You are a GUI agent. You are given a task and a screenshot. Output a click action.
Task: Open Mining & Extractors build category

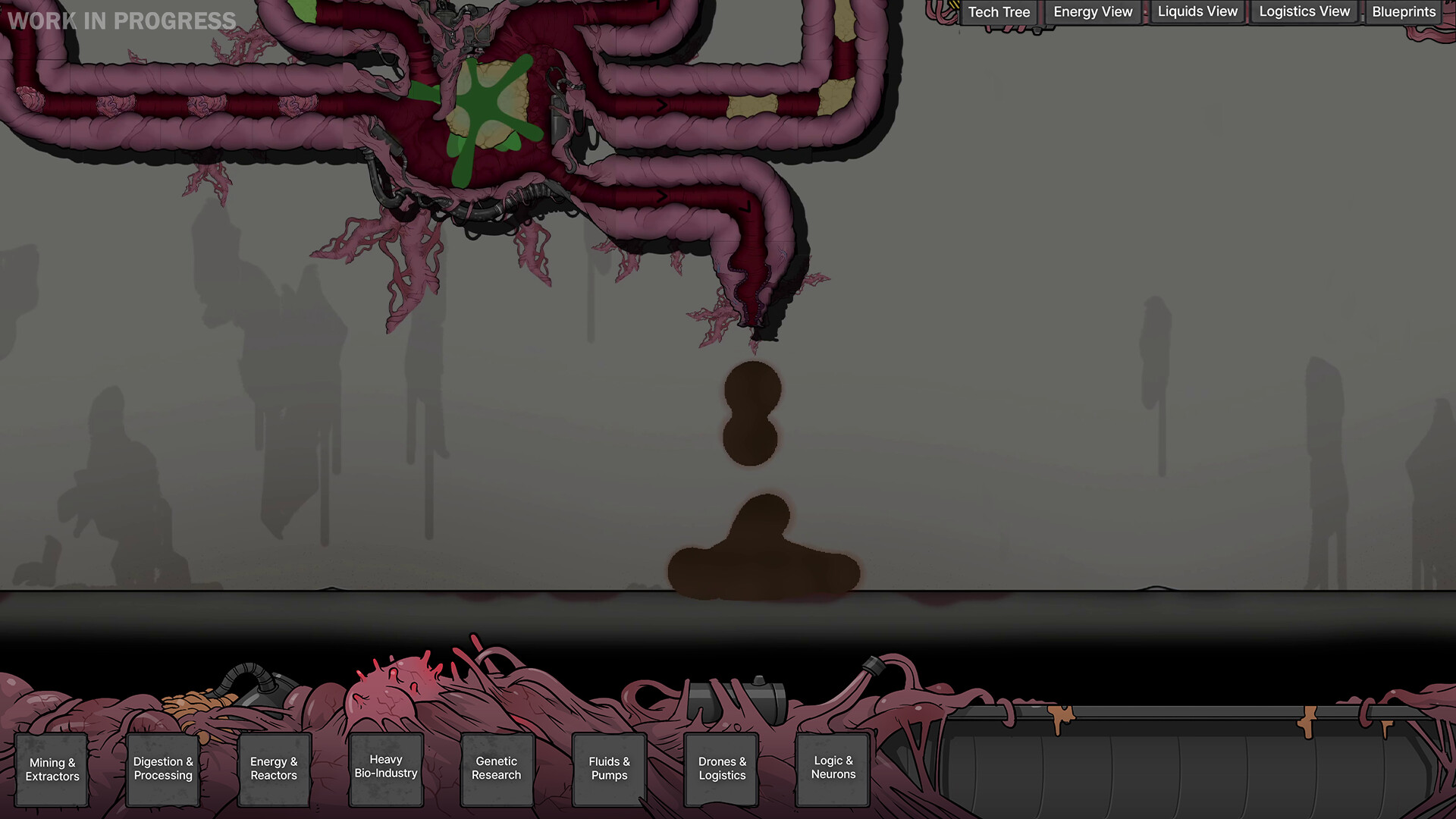pyautogui.click(x=52, y=769)
